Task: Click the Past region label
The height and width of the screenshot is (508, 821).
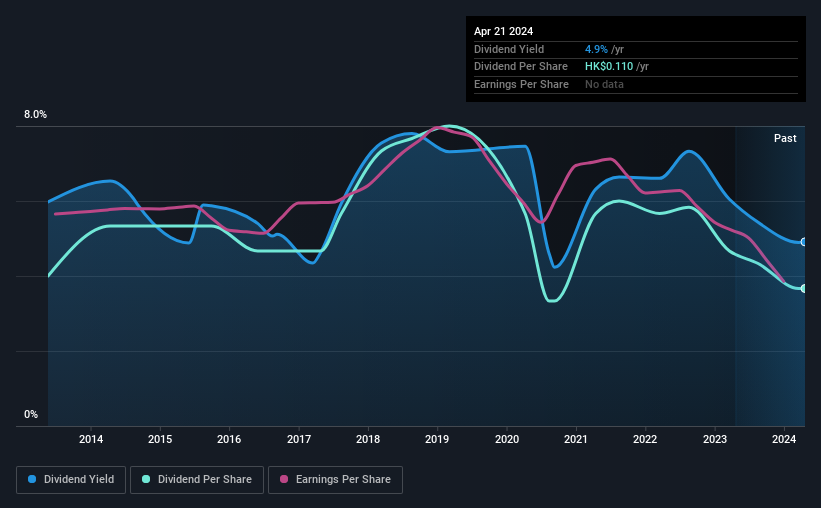Action: 785,138
